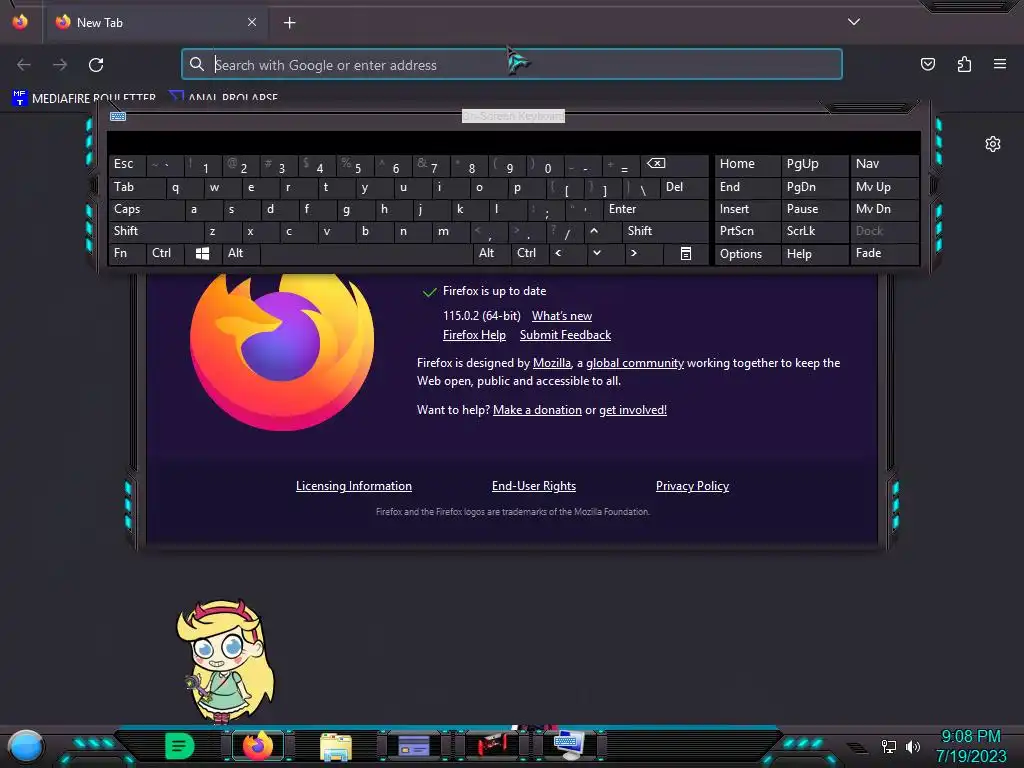1024x768 pixels.
Task: Toggle the left Ctrl key
Action: click(165, 253)
